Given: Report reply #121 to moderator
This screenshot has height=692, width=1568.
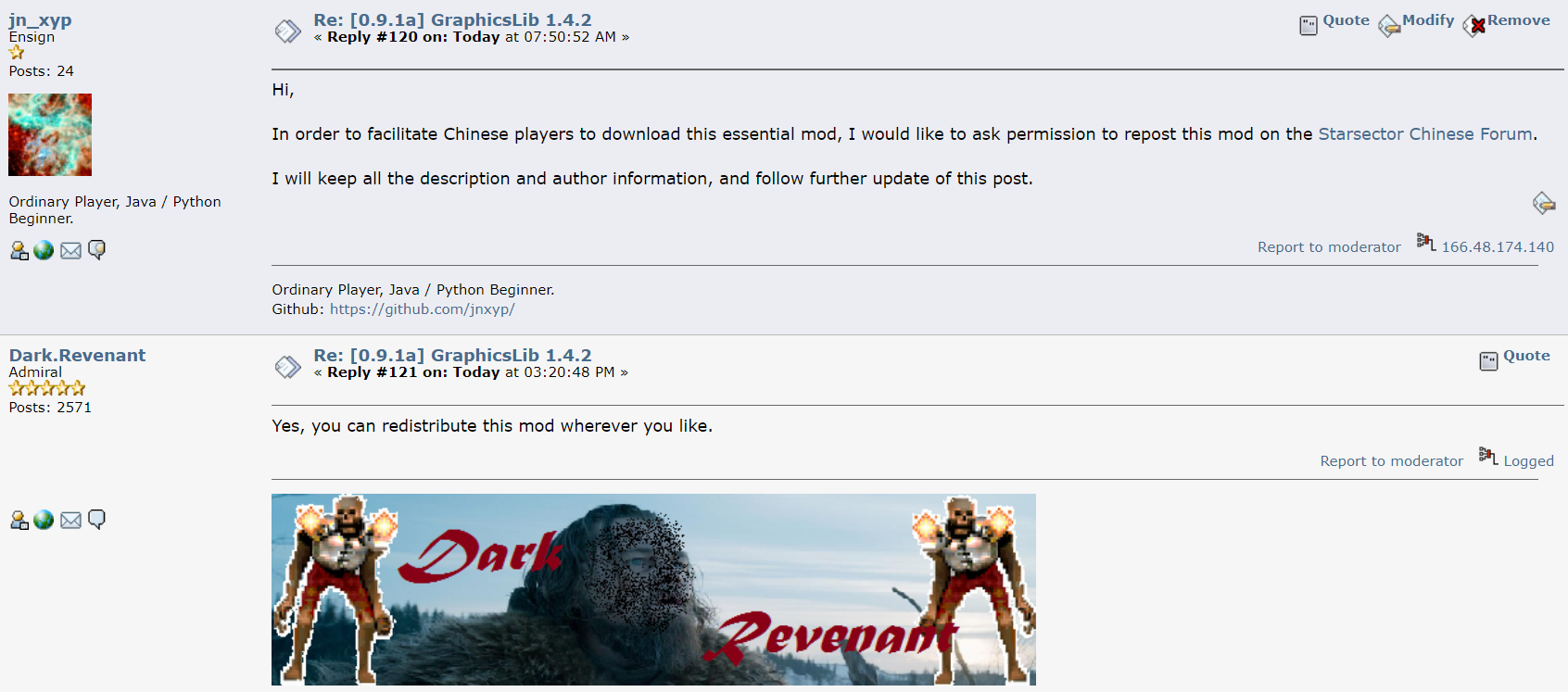Looking at the screenshot, I should 1392,461.
